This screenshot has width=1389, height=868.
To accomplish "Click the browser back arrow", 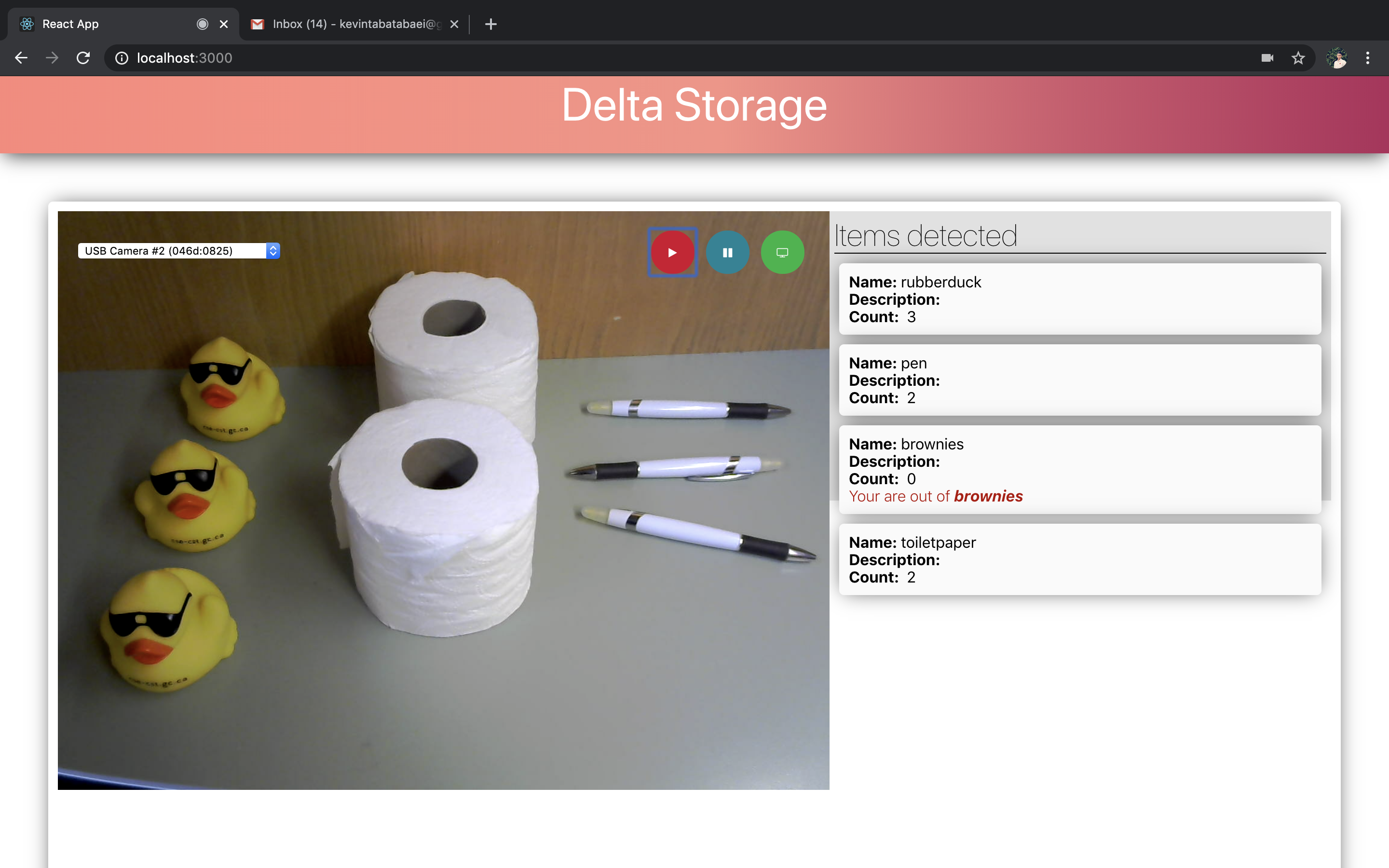I will pyautogui.click(x=21, y=58).
